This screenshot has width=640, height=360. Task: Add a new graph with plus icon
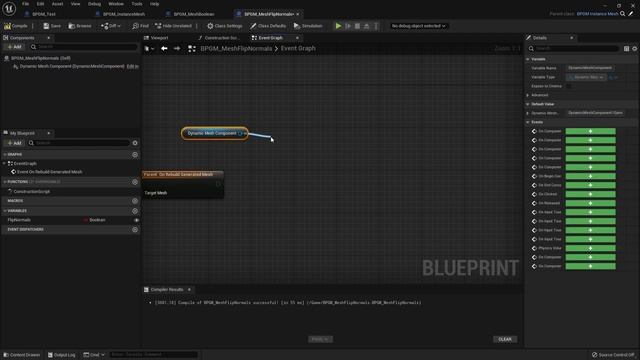coord(135,155)
